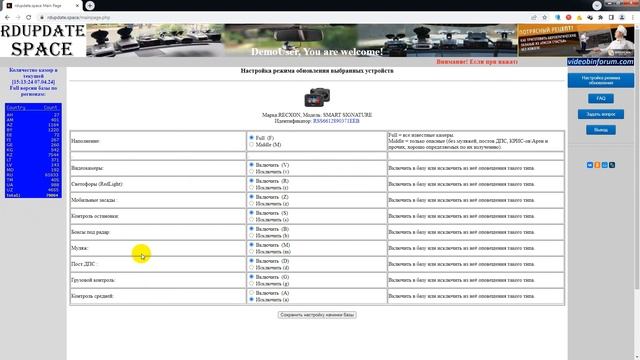This screenshot has height=360, width=640.
Task: Select Исключить (m) for Муляж
Action: 251,251
